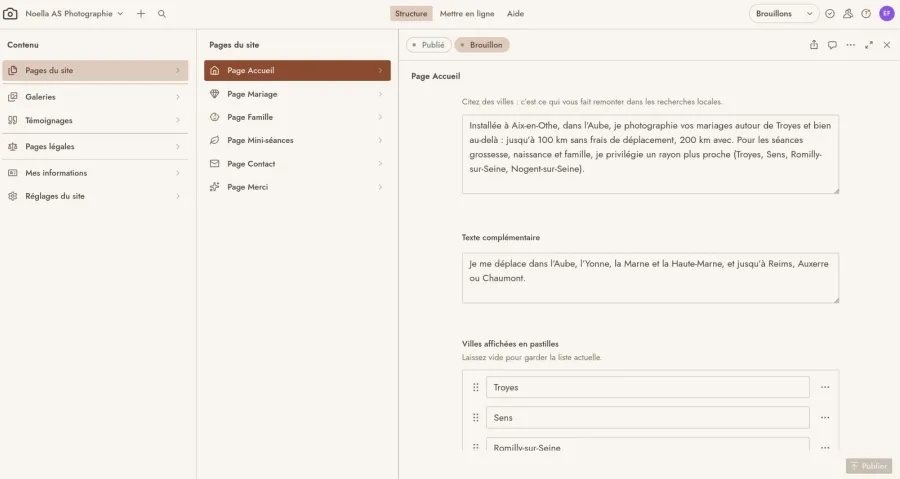Expand the Galeries chevron
Screen dimensions: 900x479
click(x=178, y=97)
